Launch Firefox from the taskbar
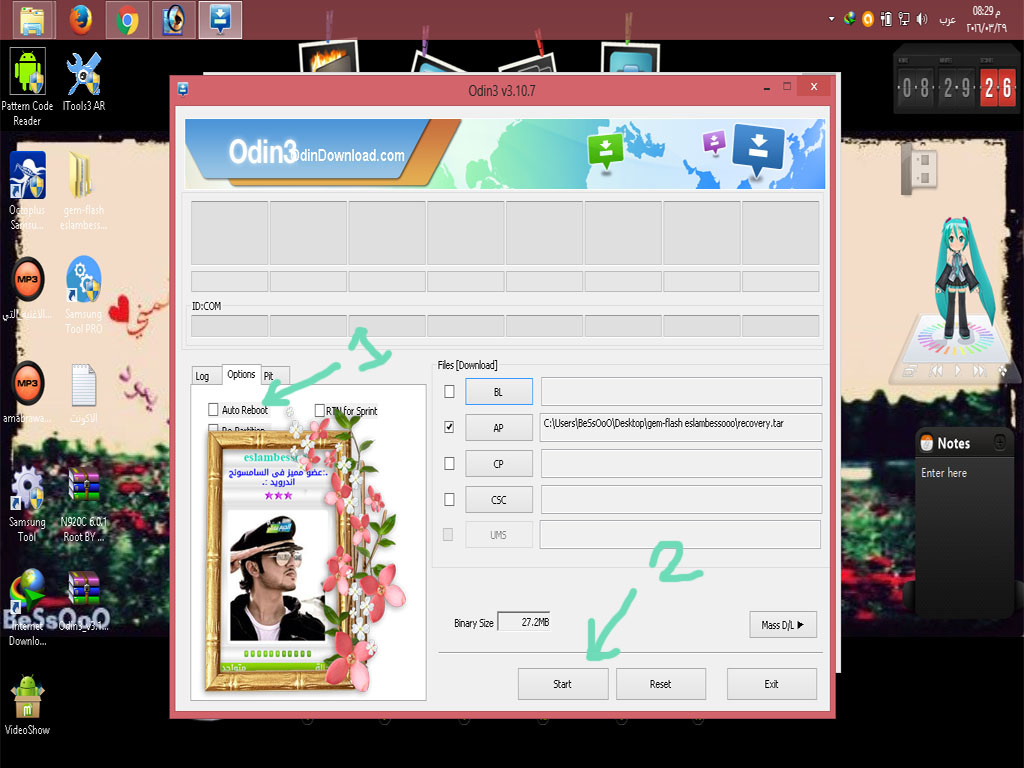Viewport: 1024px width, 768px height. click(80, 20)
